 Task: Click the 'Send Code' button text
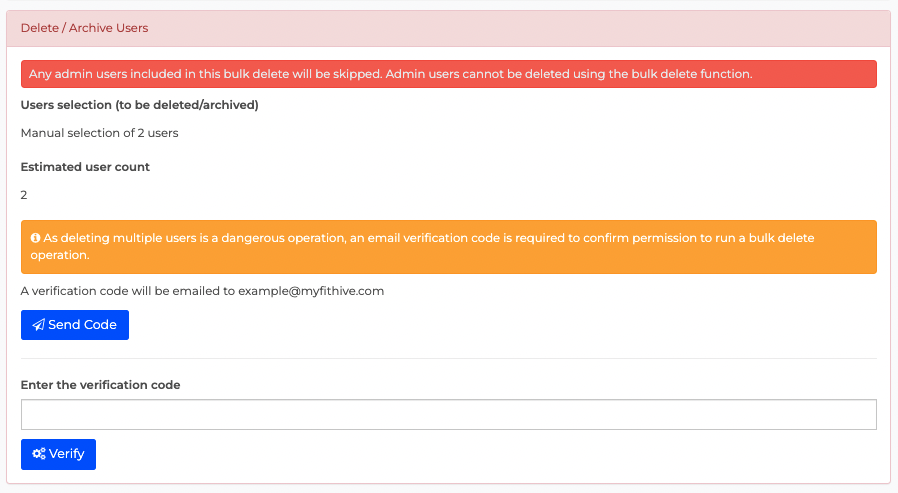click(x=82, y=325)
